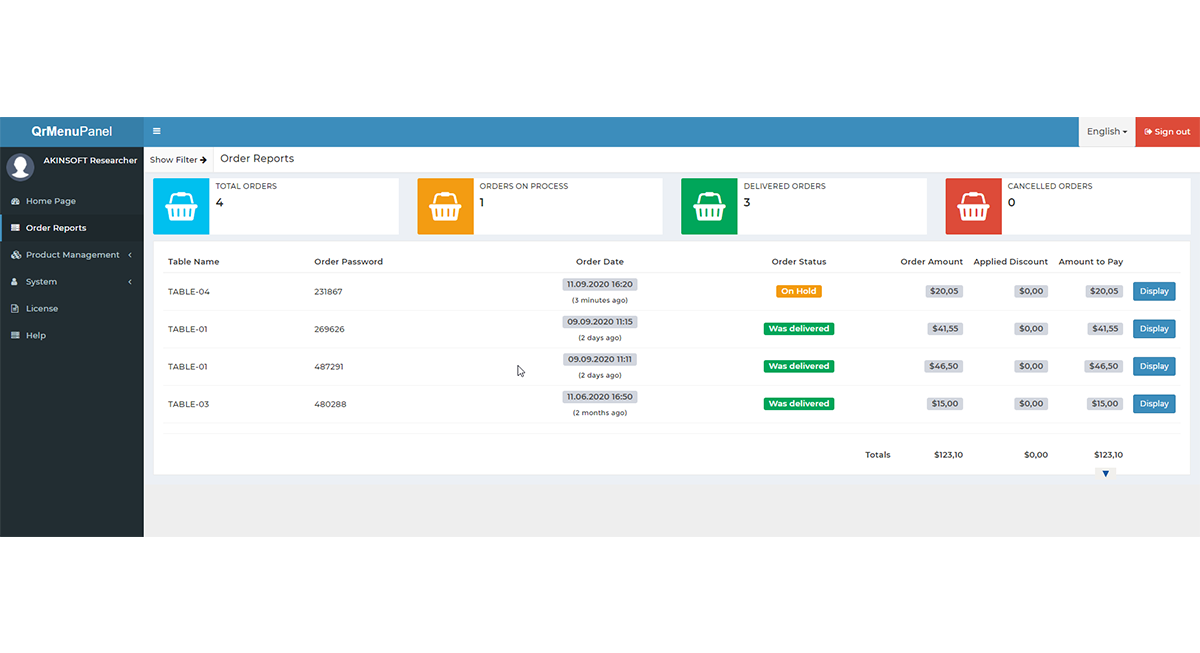Click the date badge 11.09.2020 16:20
Viewport: 1200px width, 653px height.
600,284
